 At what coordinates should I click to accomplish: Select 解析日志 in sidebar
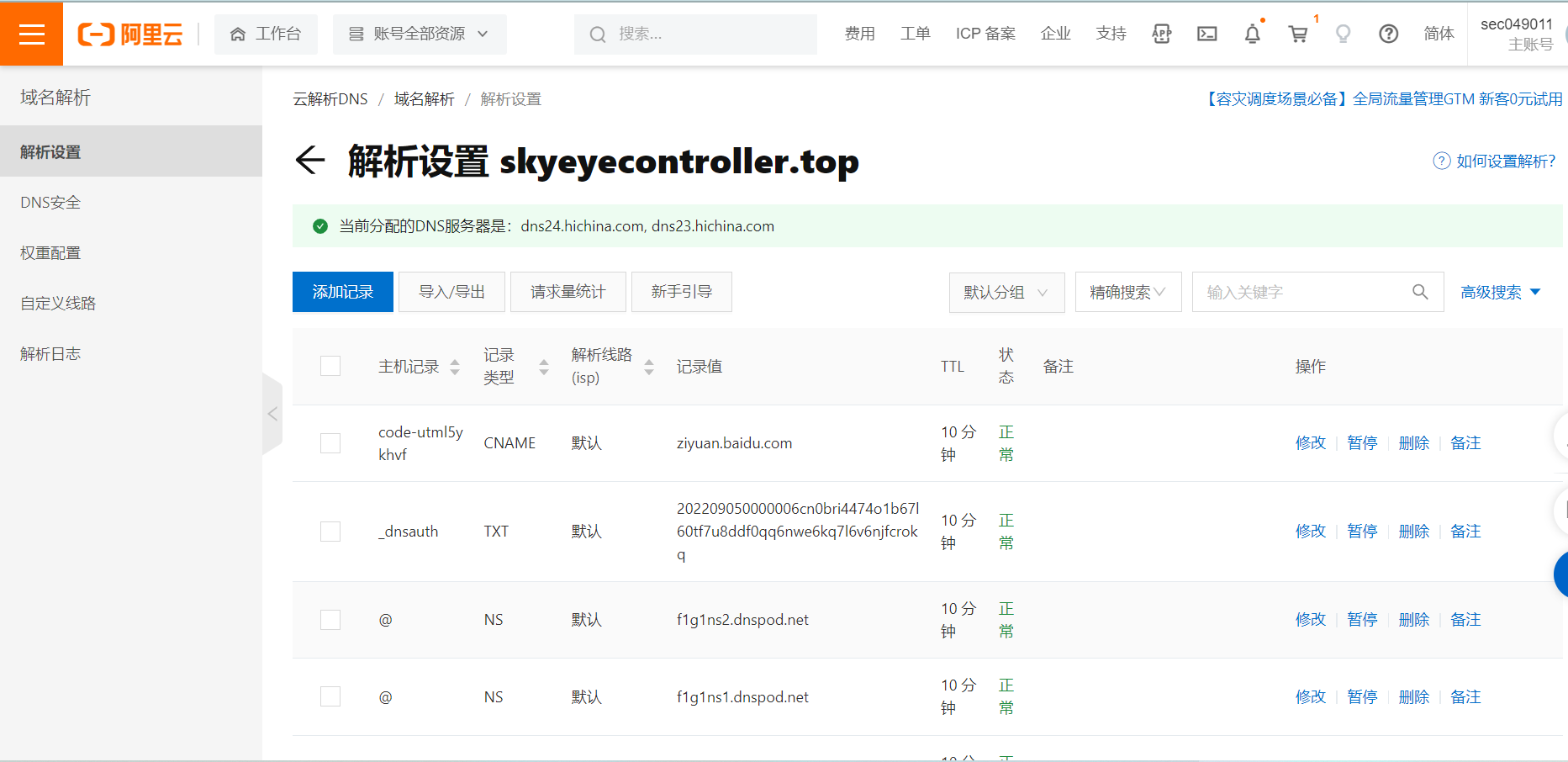pos(131,354)
